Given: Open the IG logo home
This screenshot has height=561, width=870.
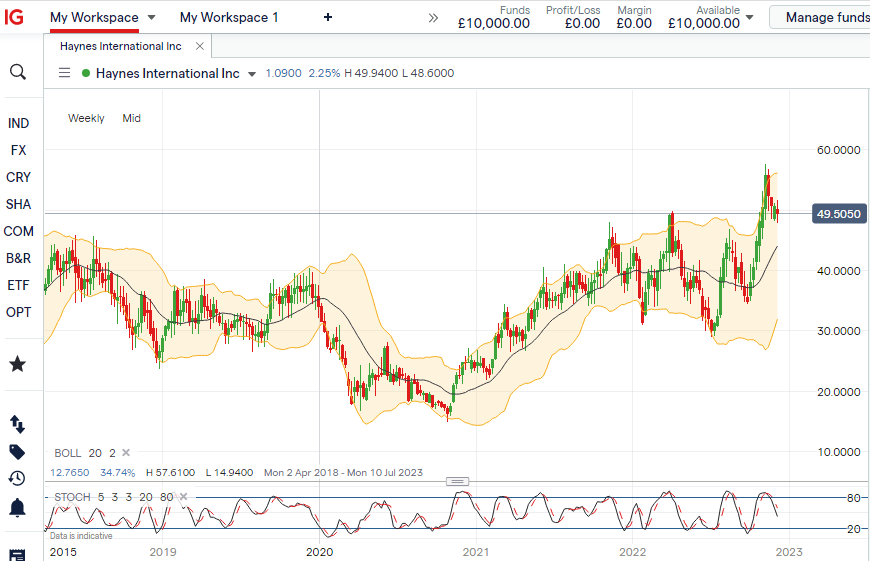Looking at the screenshot, I should click(x=14, y=17).
